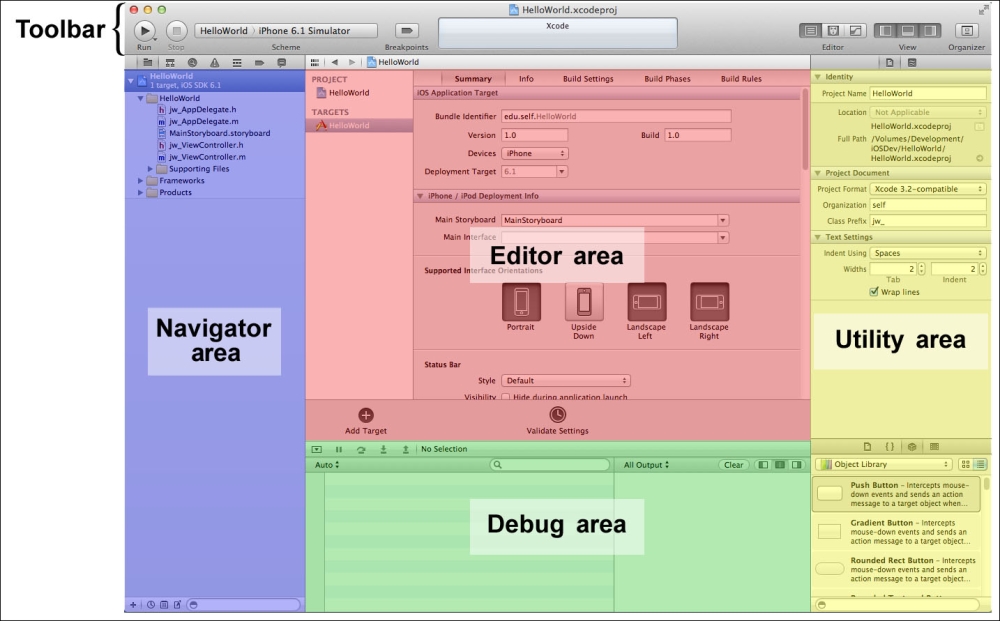
Task: Switch to the Assistant editor
Action: (x=833, y=31)
